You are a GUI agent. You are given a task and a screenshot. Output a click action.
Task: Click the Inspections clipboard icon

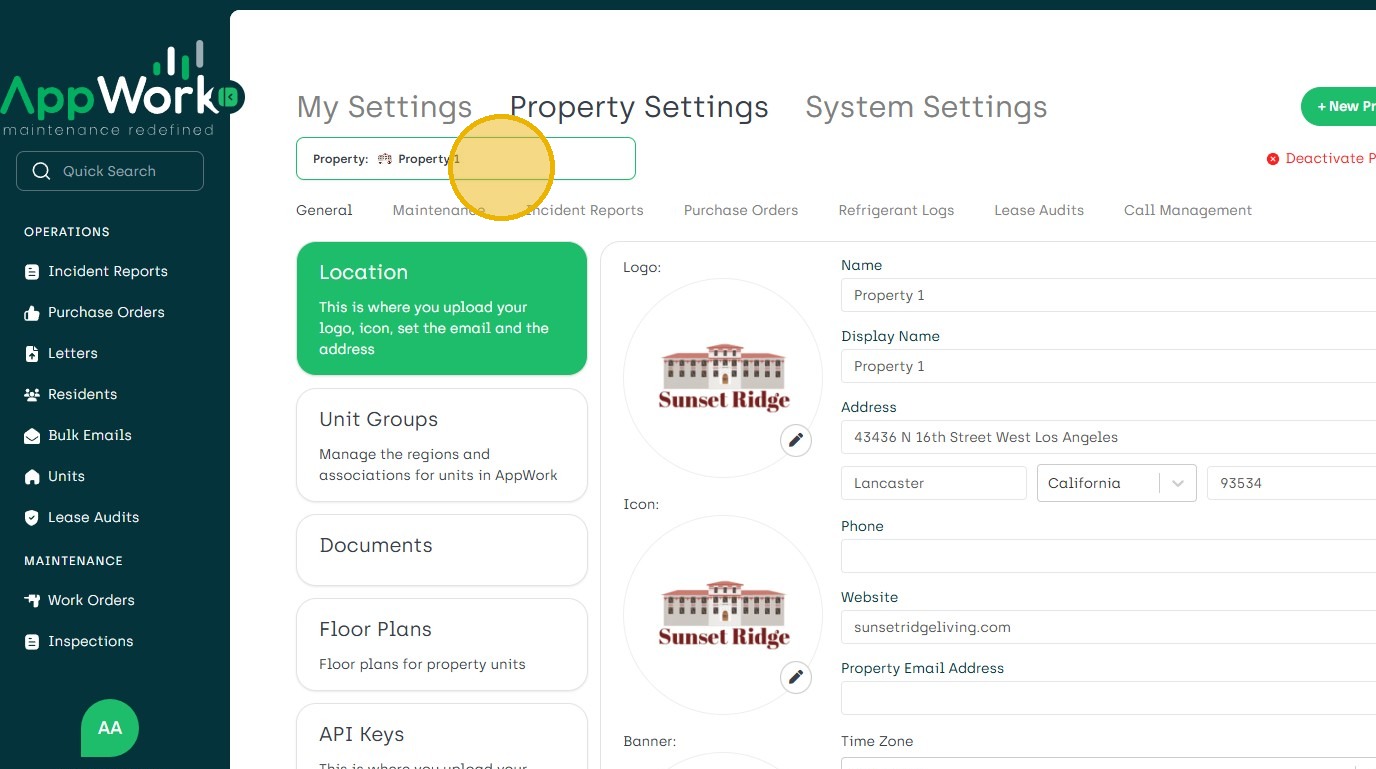tap(32, 642)
